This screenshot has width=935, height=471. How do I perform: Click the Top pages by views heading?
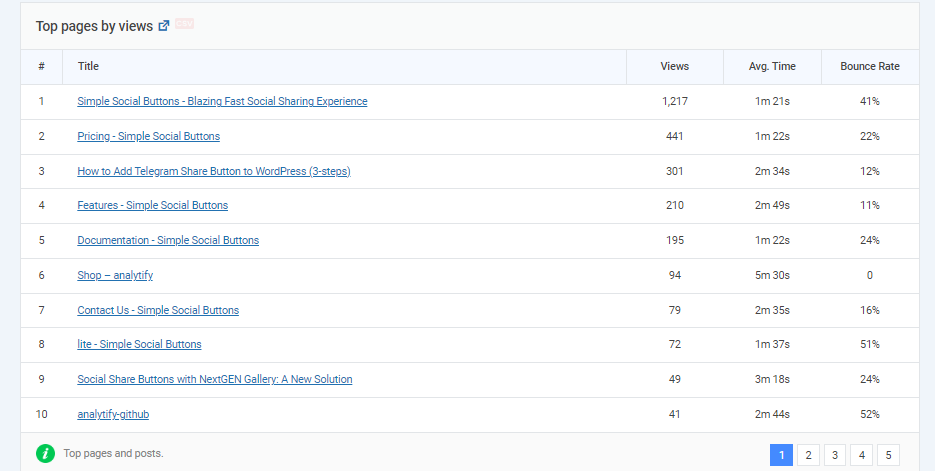click(94, 26)
